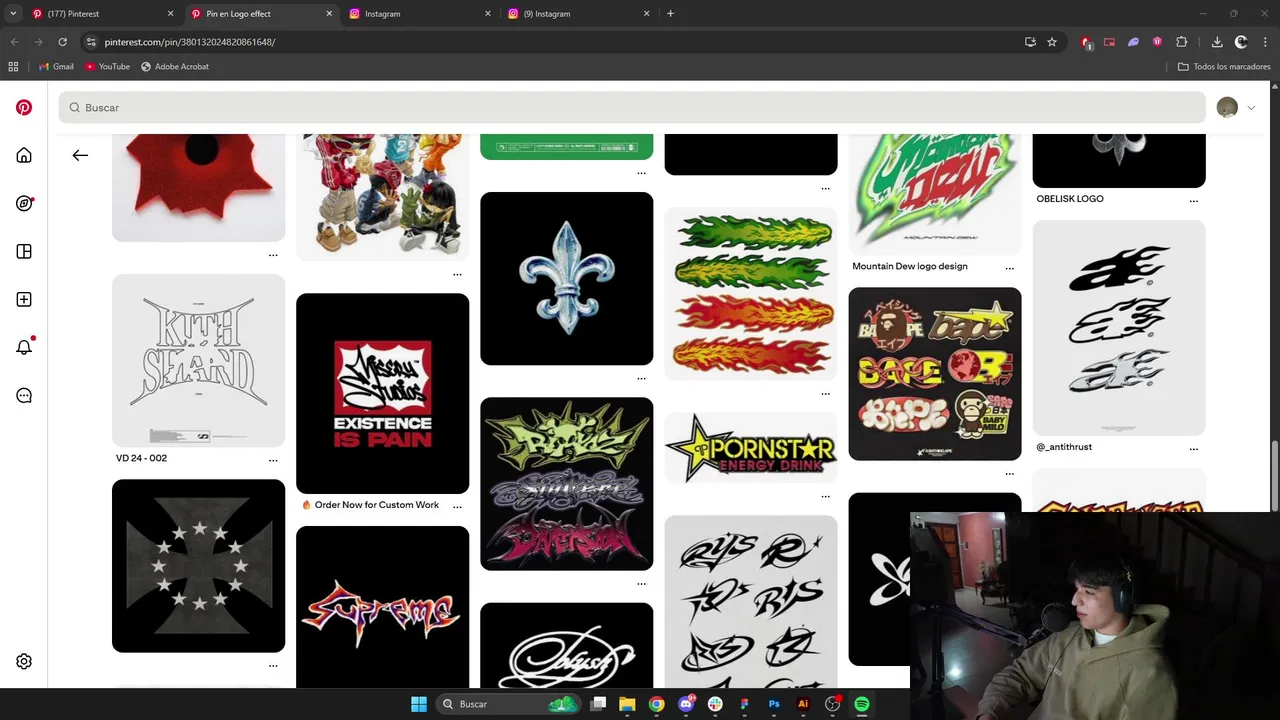Open more options under OBELISK LOGO
This screenshot has width=1280, height=720.
[1193, 200]
